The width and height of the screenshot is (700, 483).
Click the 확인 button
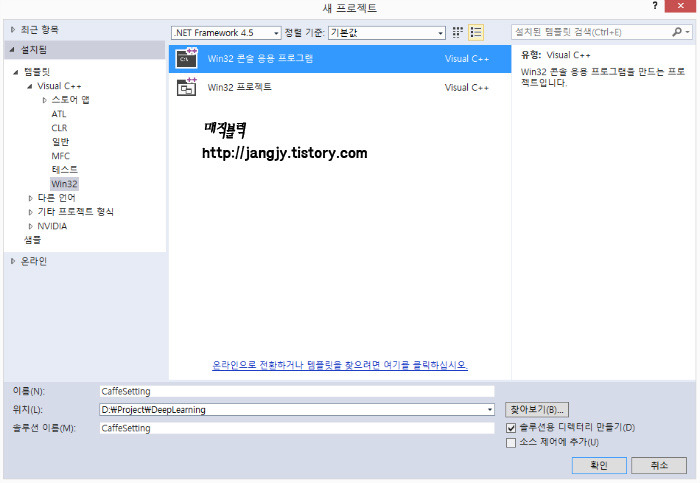click(x=599, y=465)
